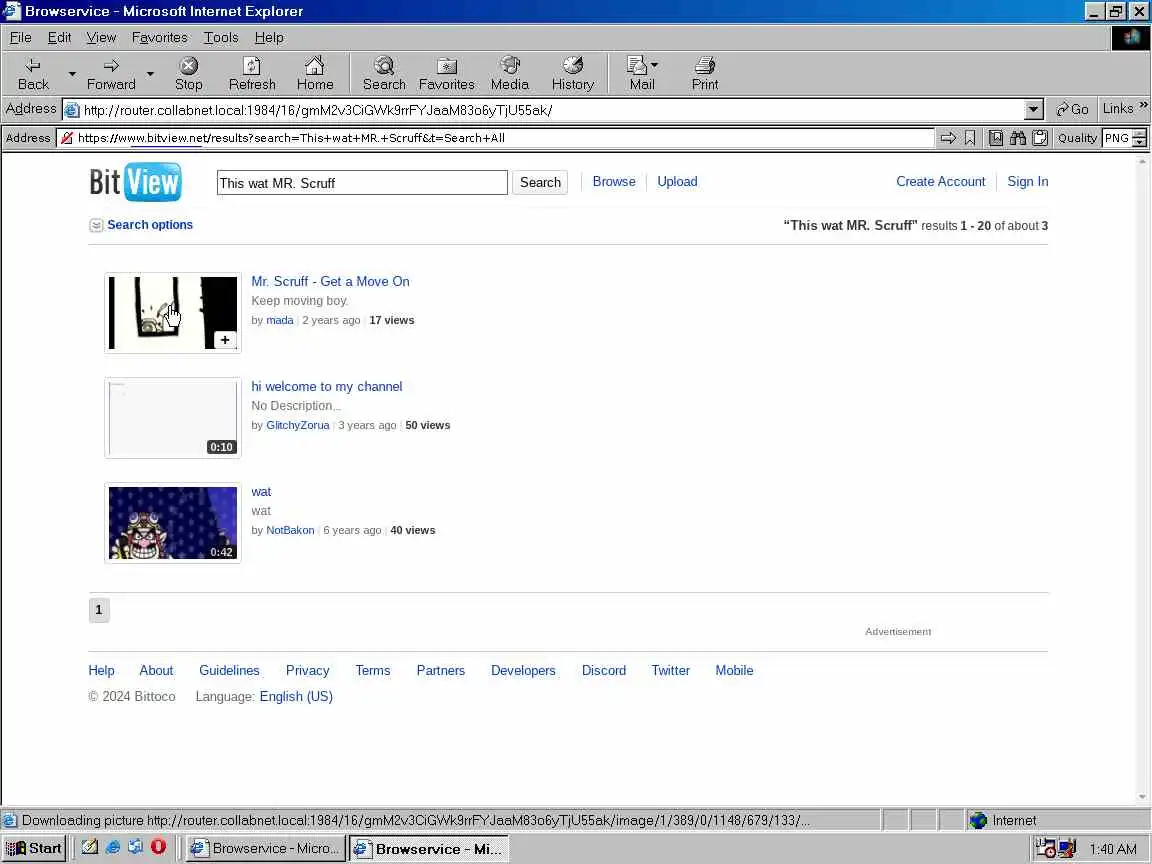This screenshot has width=1152, height=864.
Task: Click the Developers footer link
Action: (x=523, y=670)
